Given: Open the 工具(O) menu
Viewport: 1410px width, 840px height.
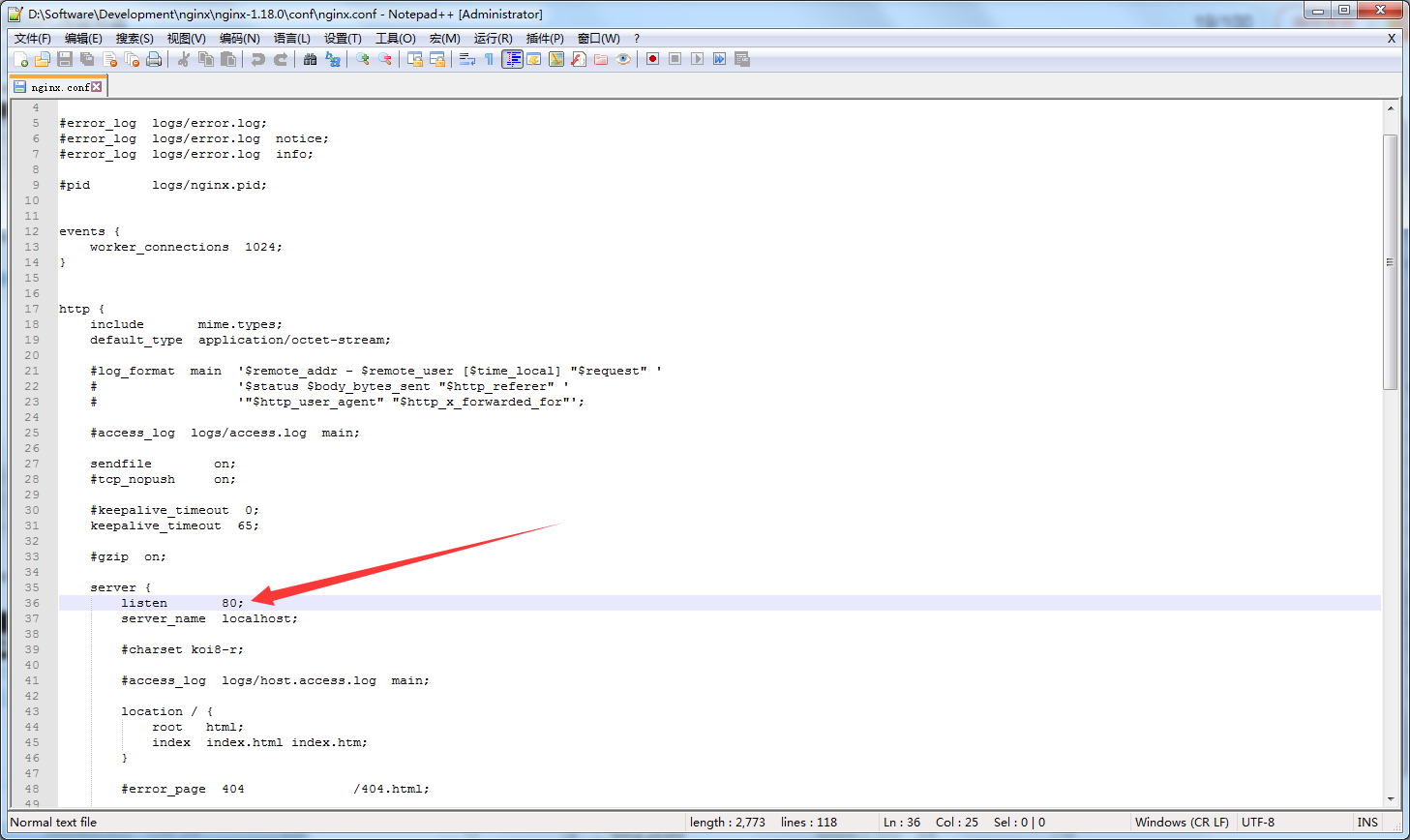Looking at the screenshot, I should pos(395,39).
